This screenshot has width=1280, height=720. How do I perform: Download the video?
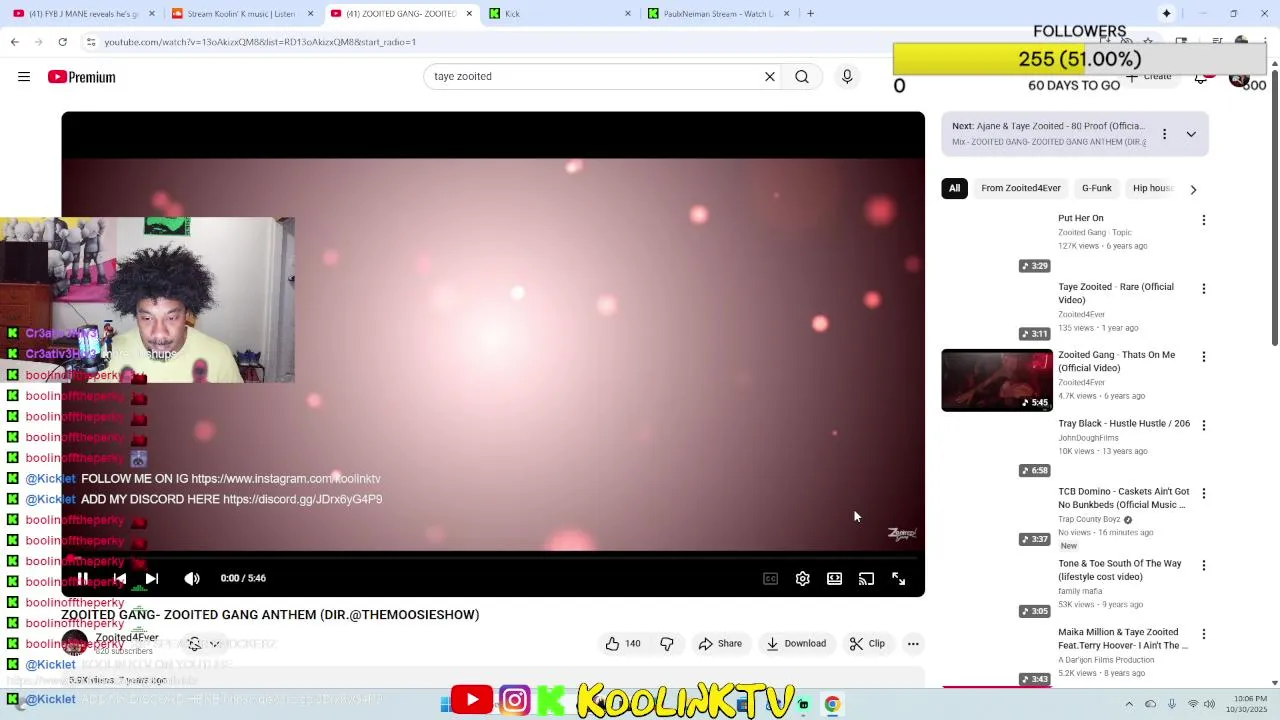click(x=796, y=644)
